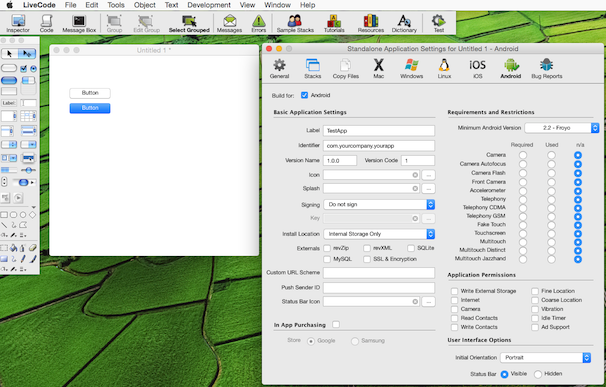Enable the revXML external

click(367, 248)
